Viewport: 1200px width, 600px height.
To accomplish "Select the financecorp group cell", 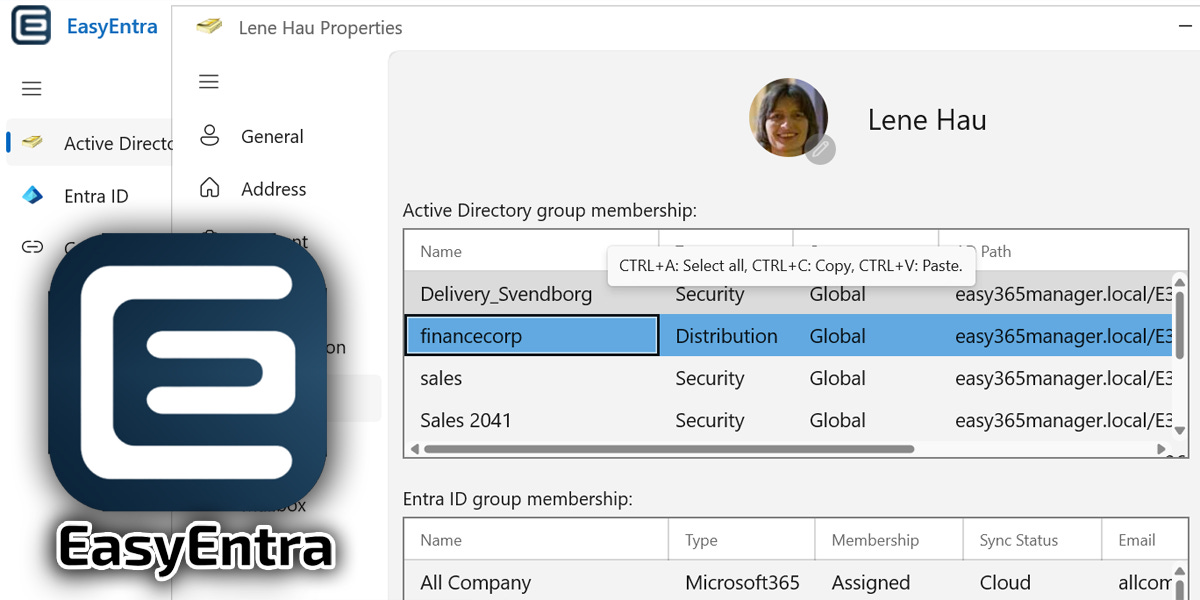I will [x=532, y=336].
